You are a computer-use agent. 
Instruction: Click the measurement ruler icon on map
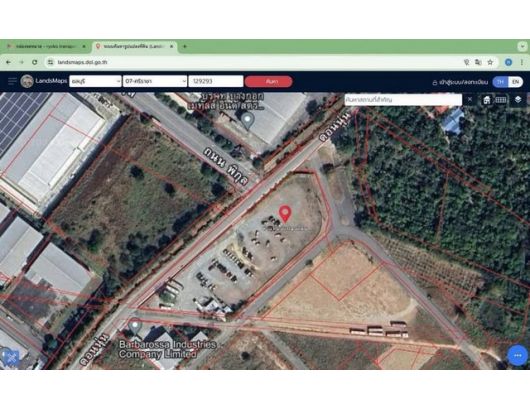501,100
